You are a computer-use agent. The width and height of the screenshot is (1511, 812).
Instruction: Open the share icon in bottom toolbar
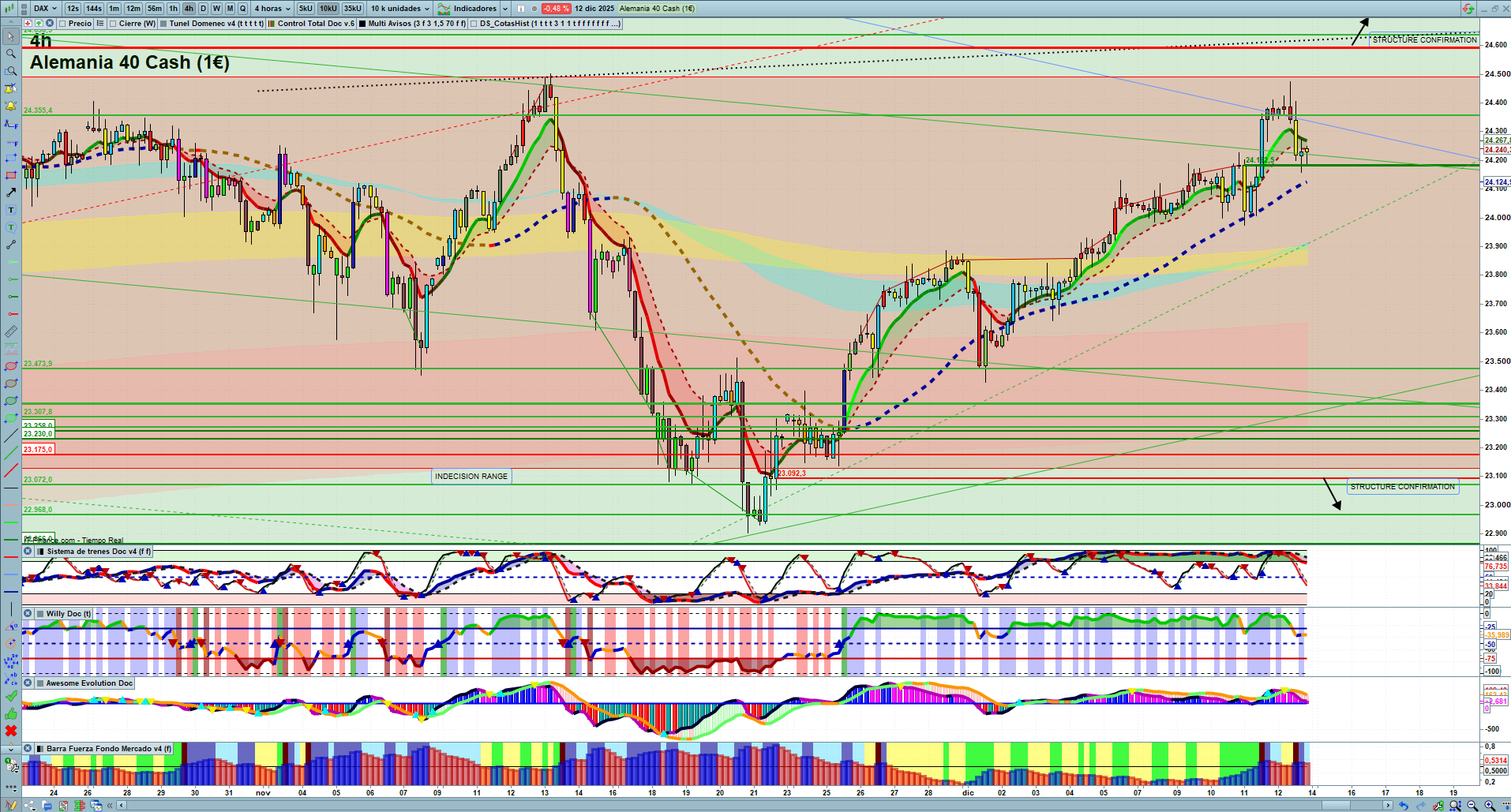point(30,806)
